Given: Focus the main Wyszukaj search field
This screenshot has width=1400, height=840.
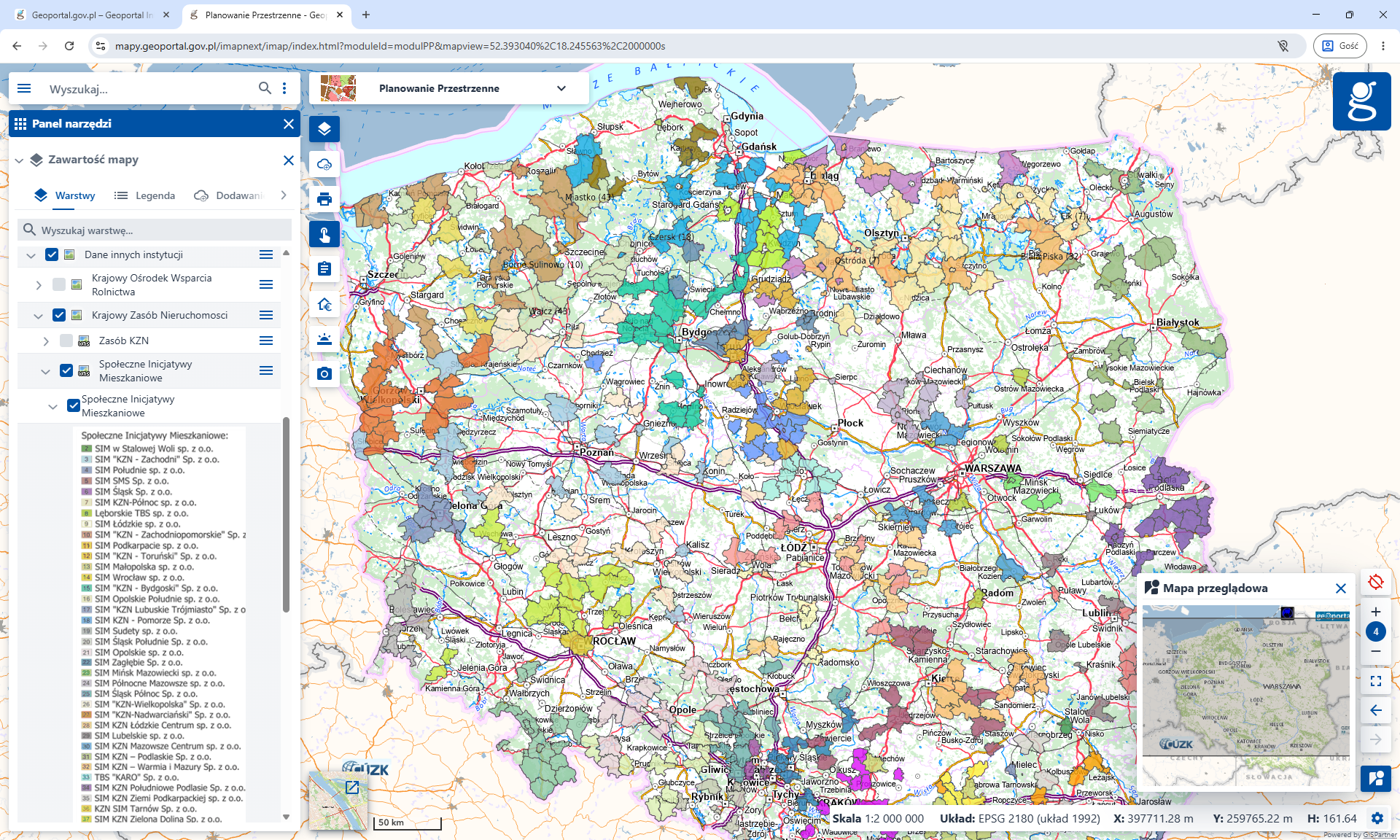Looking at the screenshot, I should [x=149, y=89].
